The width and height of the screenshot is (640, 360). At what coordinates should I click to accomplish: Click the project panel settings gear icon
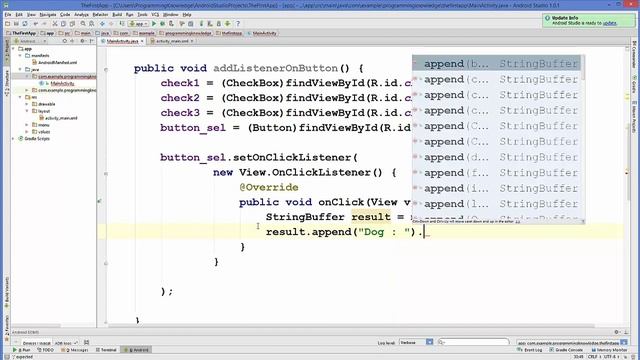[82, 41]
